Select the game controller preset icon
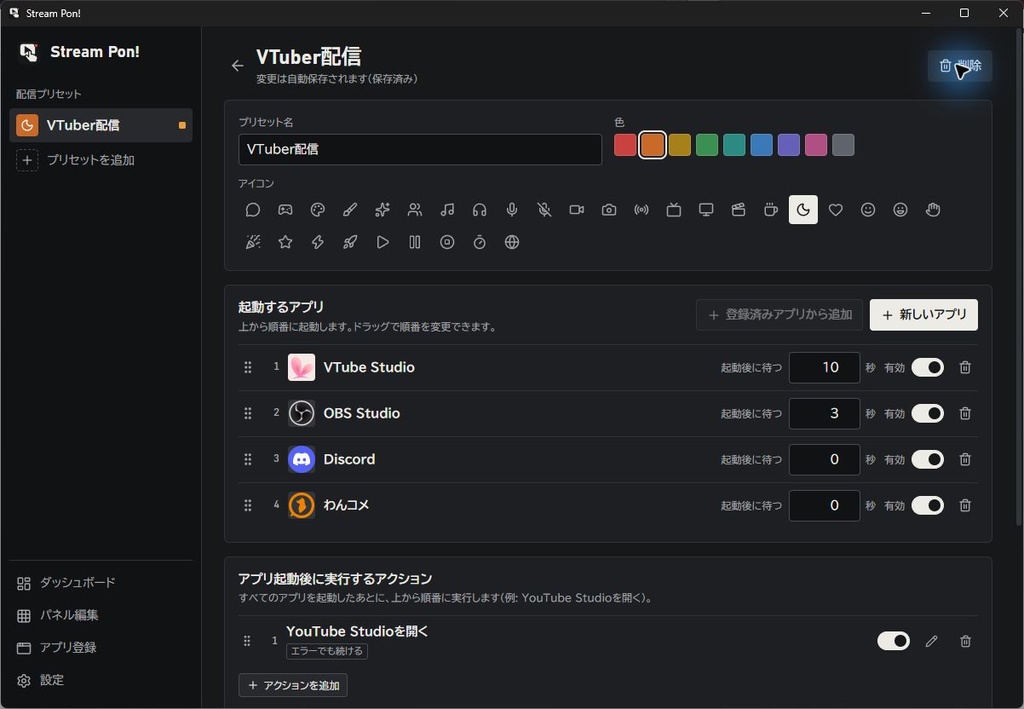This screenshot has height=709, width=1024. tap(285, 210)
